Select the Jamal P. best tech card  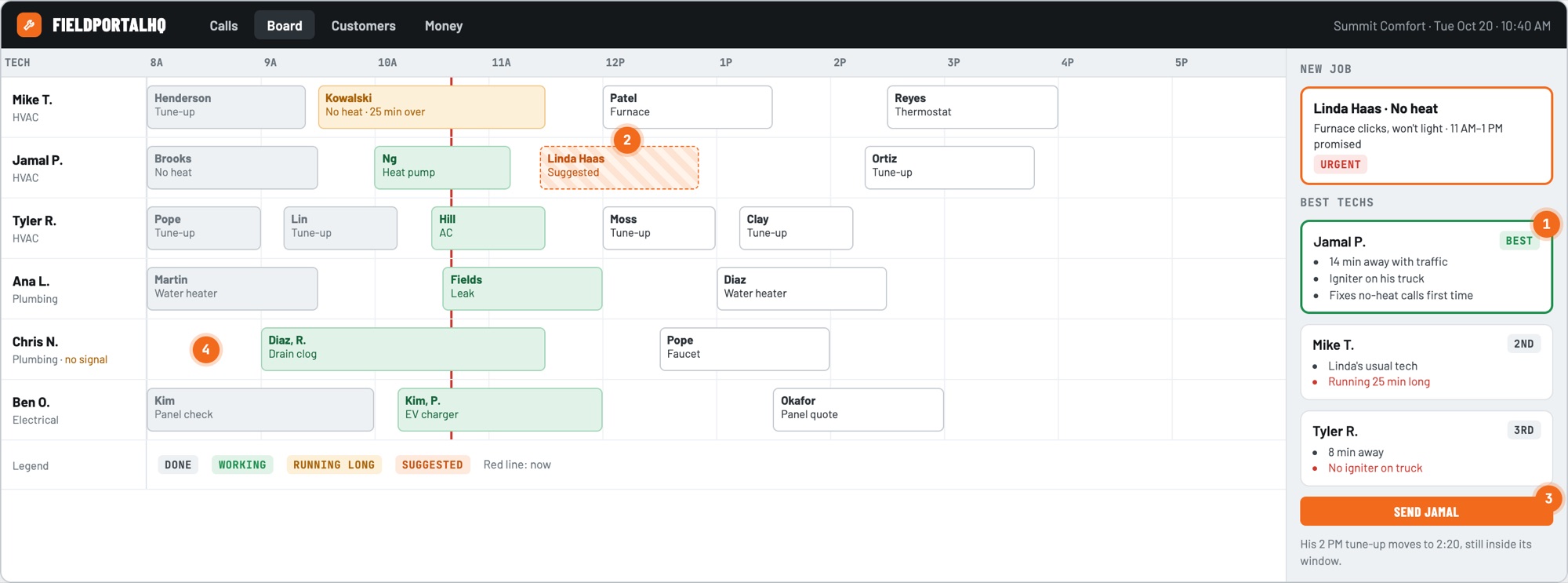point(1426,267)
